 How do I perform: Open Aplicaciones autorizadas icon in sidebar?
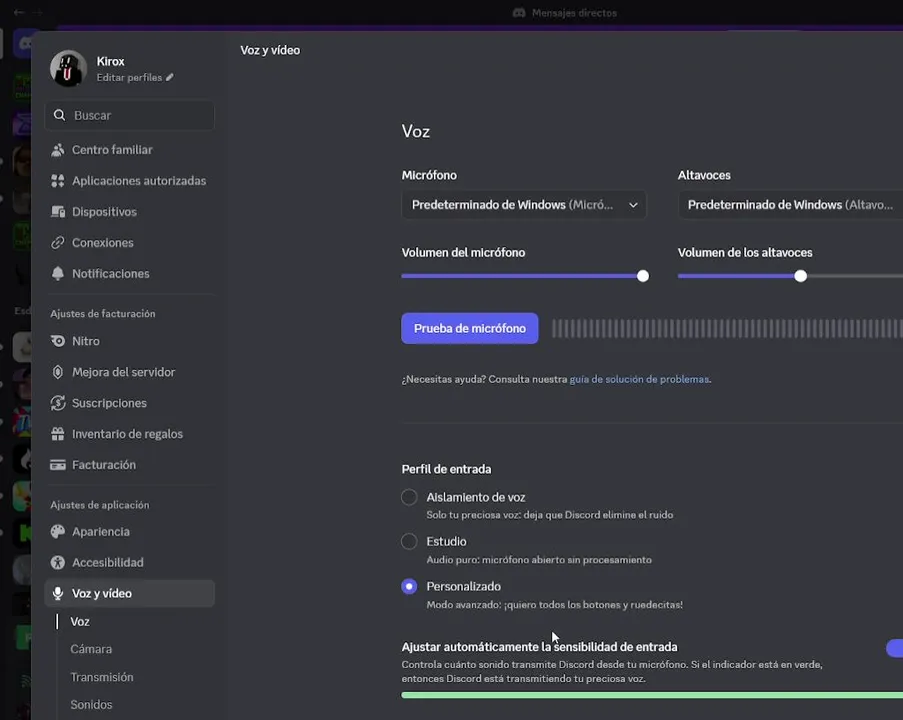58,181
